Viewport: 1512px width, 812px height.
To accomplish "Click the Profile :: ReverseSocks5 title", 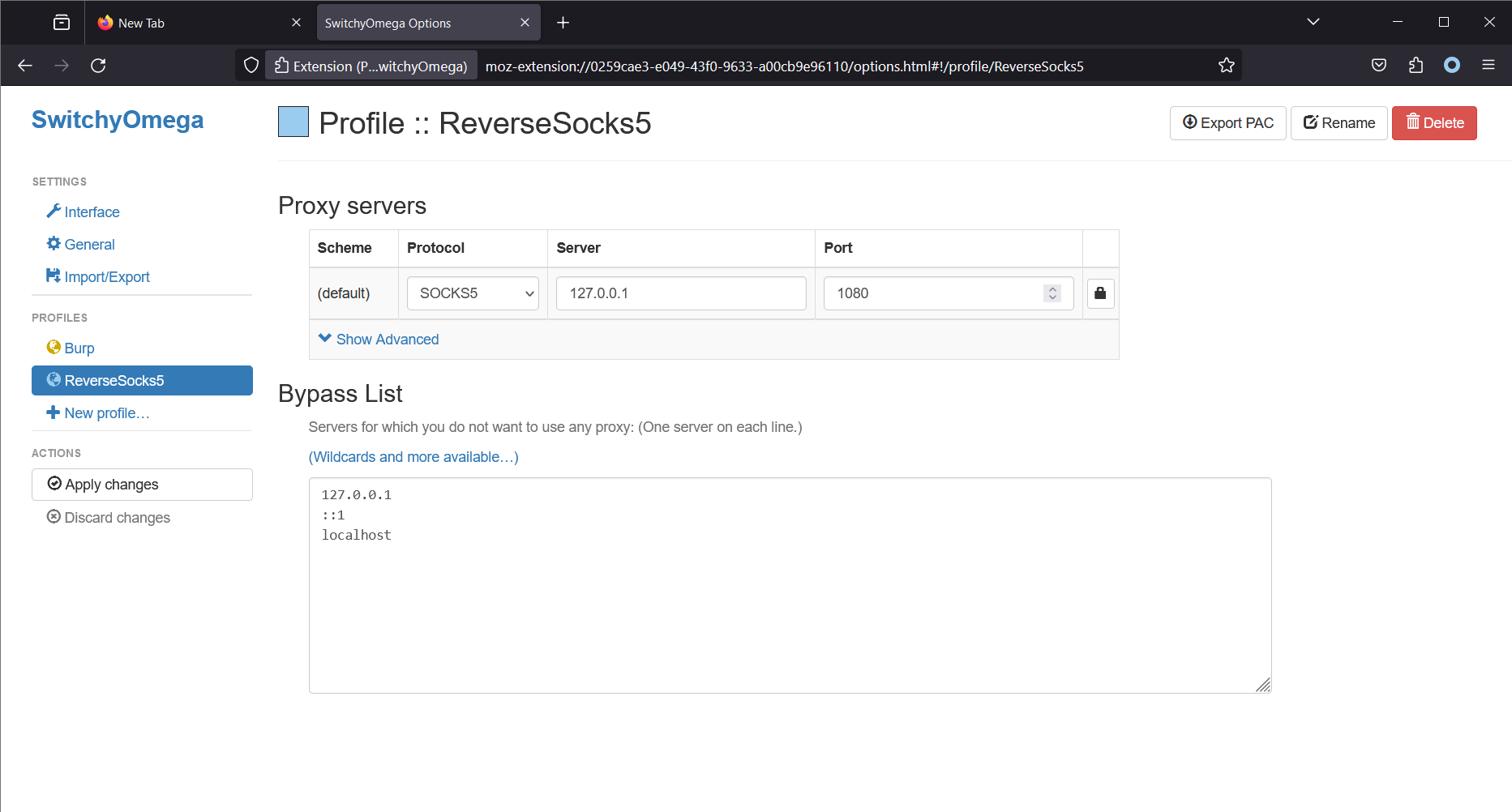I will [485, 123].
